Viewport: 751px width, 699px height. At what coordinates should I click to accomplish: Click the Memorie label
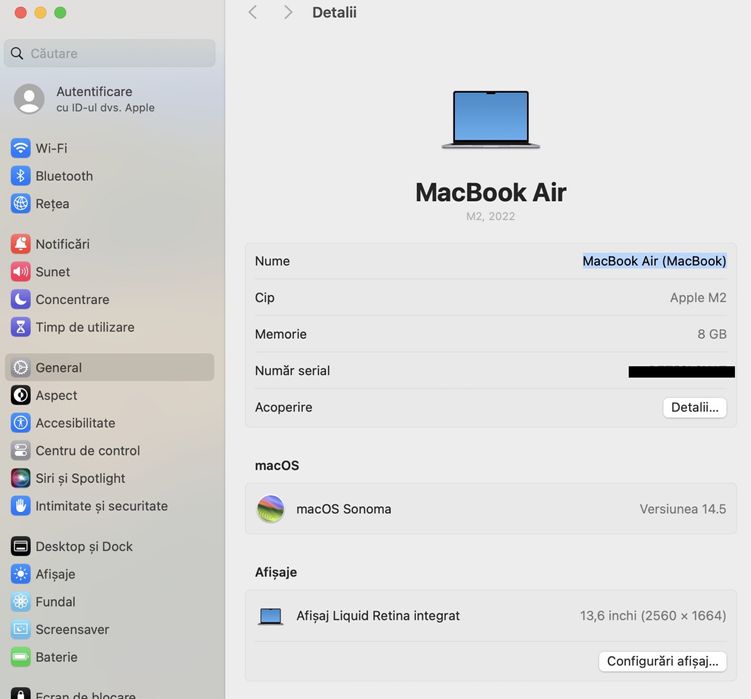tap(281, 334)
